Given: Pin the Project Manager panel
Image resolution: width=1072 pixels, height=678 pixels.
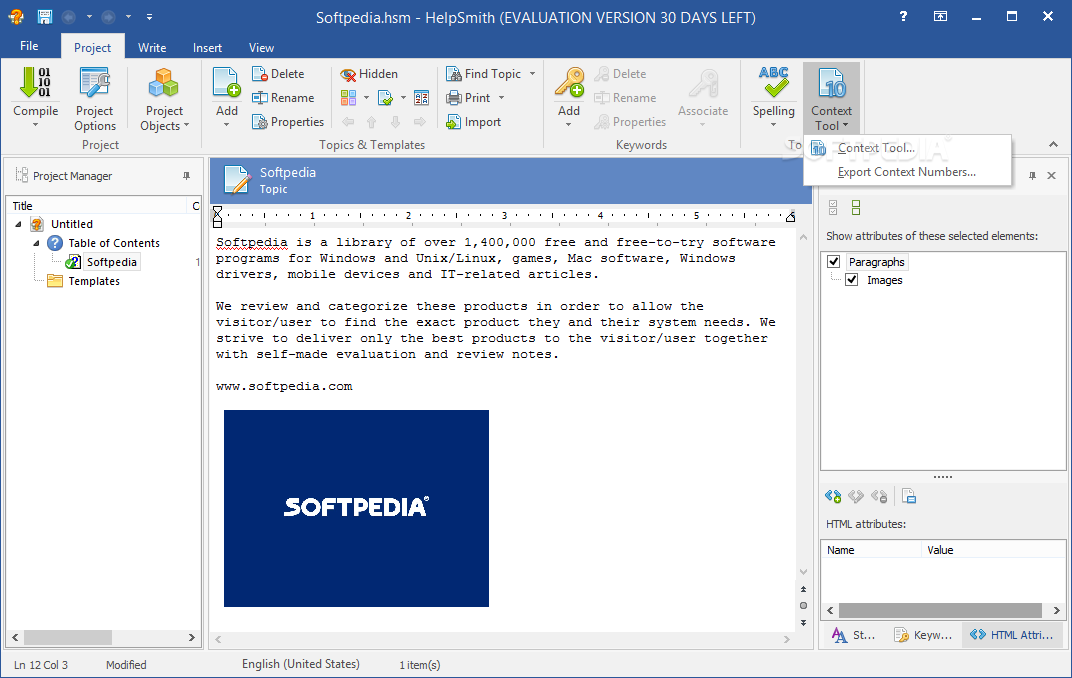Looking at the screenshot, I should 186,176.
